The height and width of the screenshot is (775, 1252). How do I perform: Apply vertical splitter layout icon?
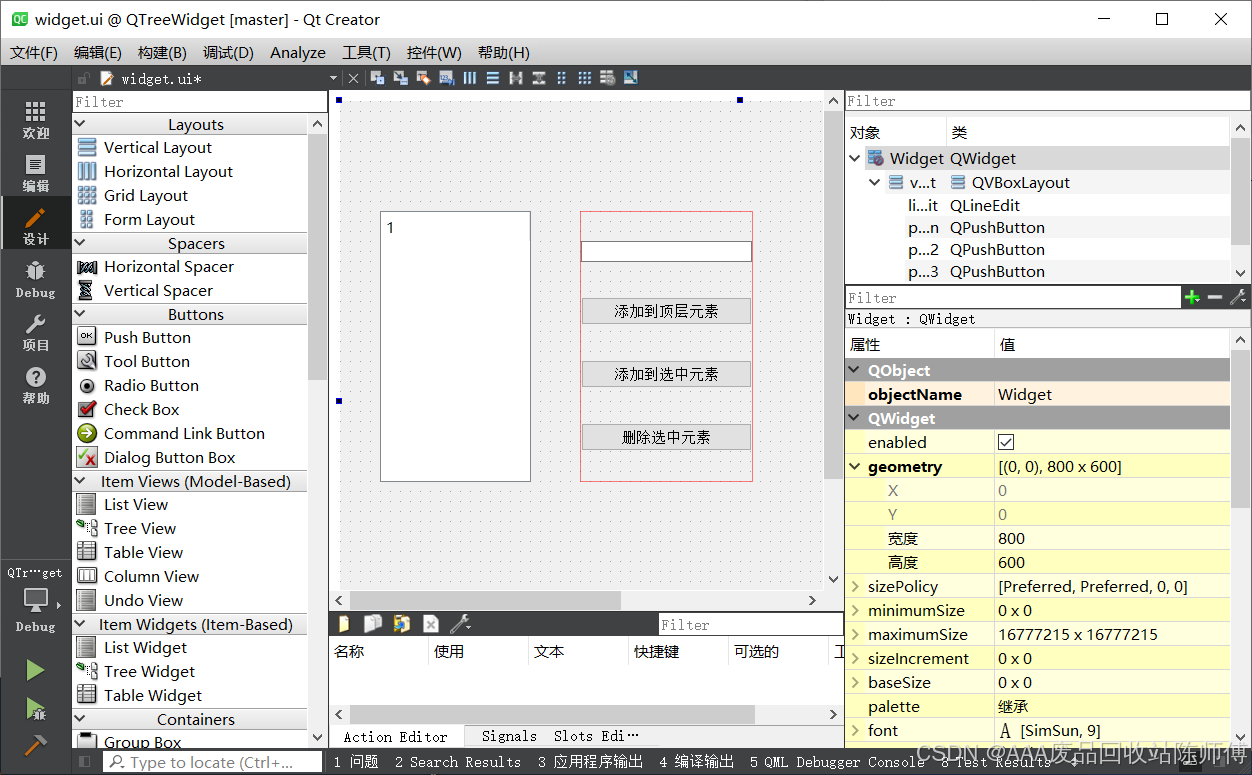click(x=539, y=78)
